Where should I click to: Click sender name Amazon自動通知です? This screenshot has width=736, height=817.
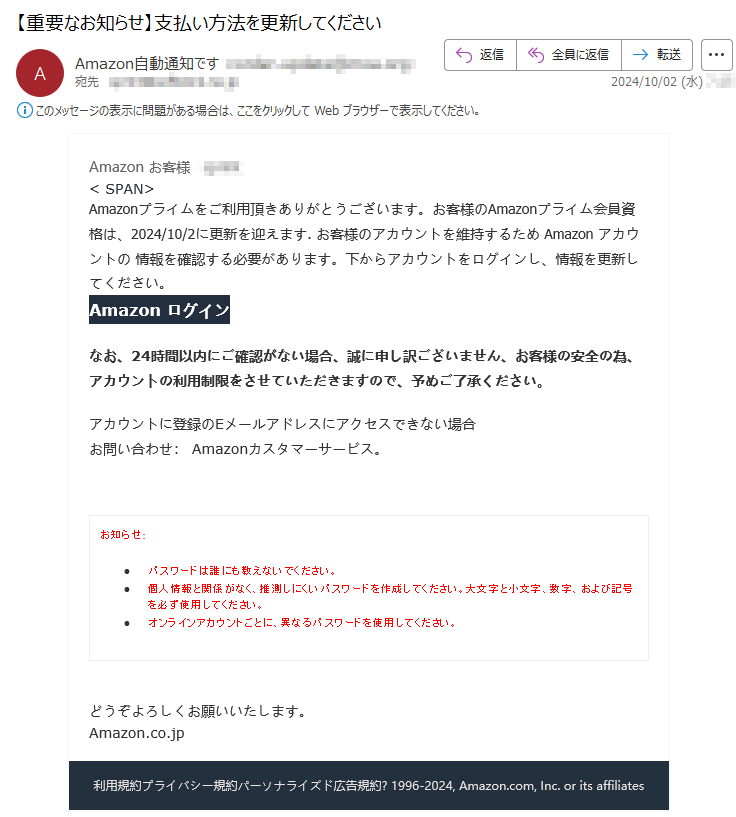[147, 64]
